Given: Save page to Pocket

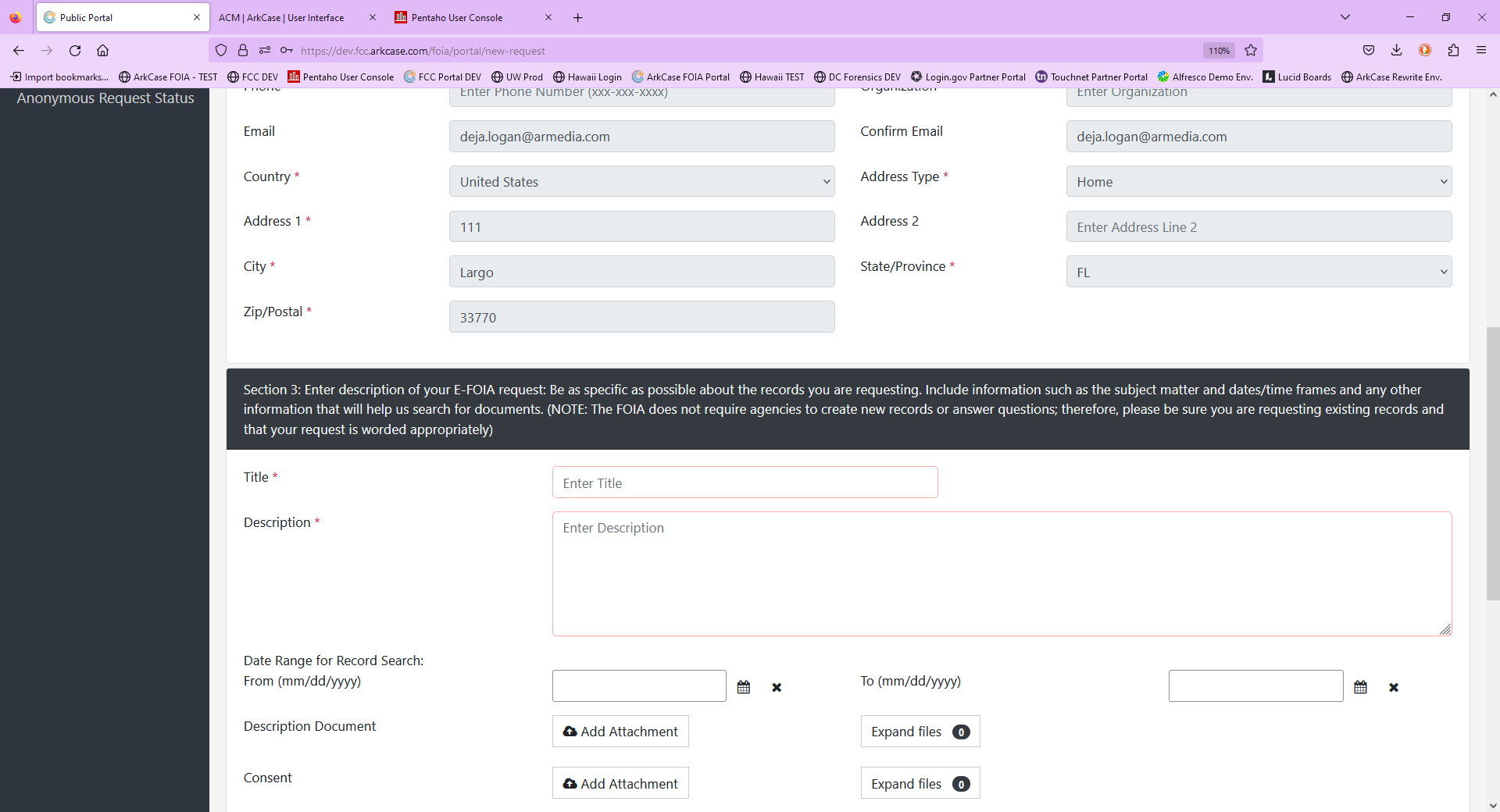Looking at the screenshot, I should [x=1369, y=51].
